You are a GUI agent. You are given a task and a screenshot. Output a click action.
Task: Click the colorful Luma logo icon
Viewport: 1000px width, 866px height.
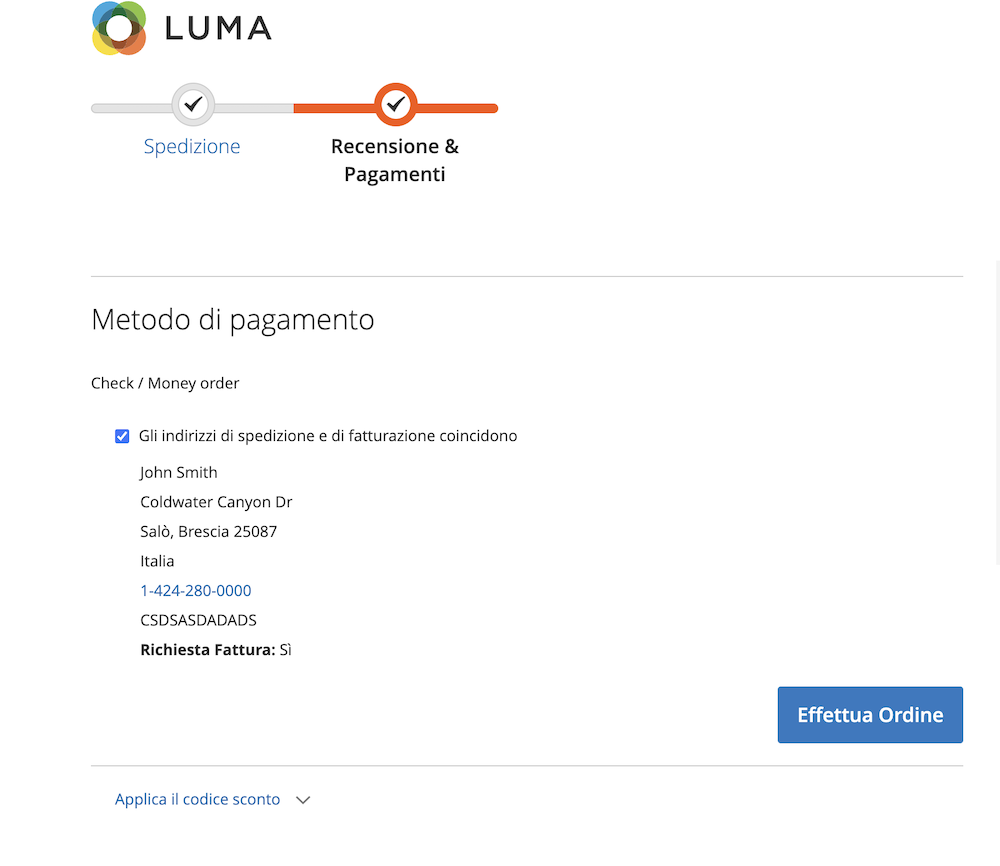point(119,28)
